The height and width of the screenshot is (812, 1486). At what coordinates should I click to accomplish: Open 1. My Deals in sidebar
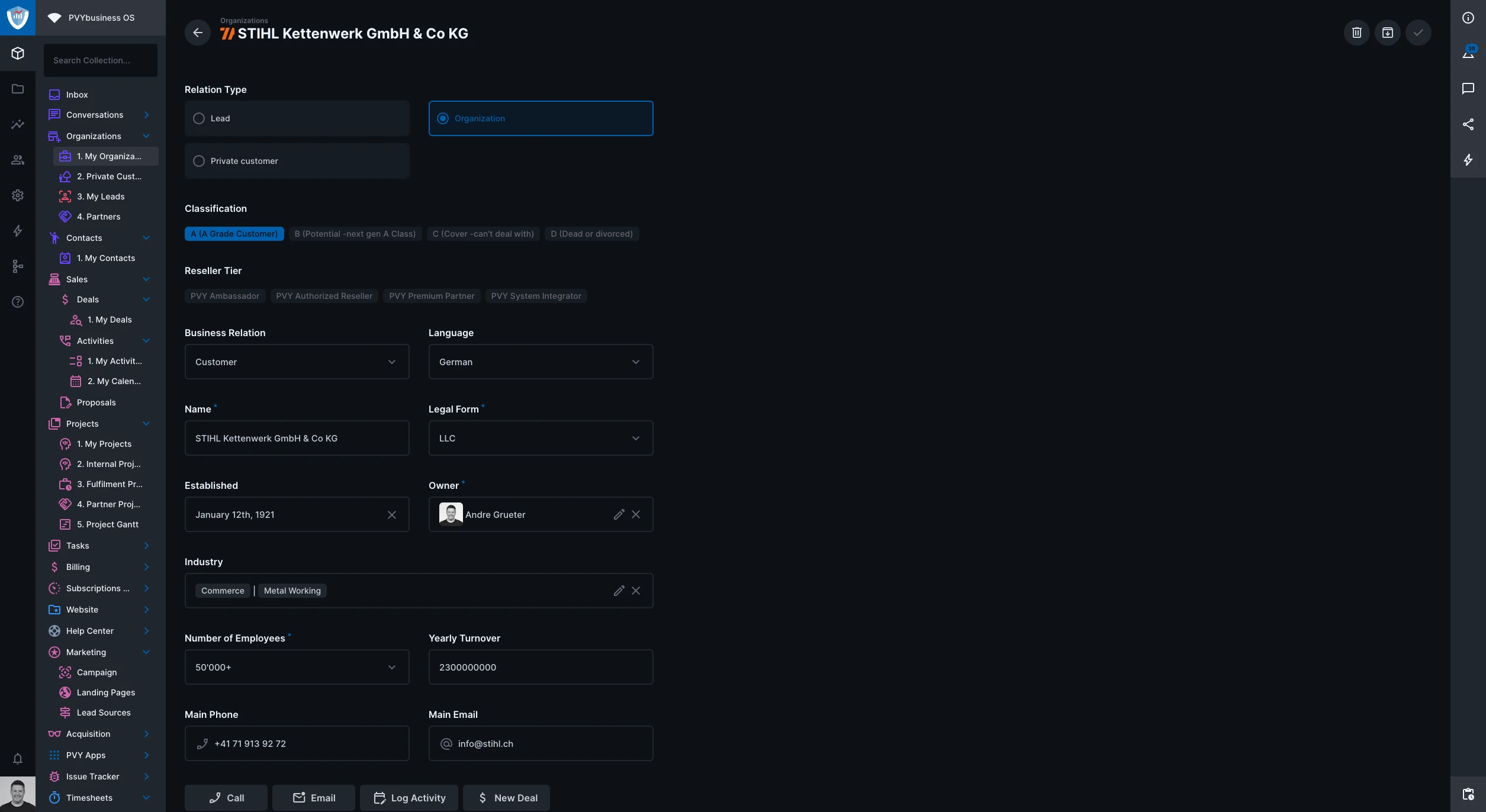[x=110, y=320]
